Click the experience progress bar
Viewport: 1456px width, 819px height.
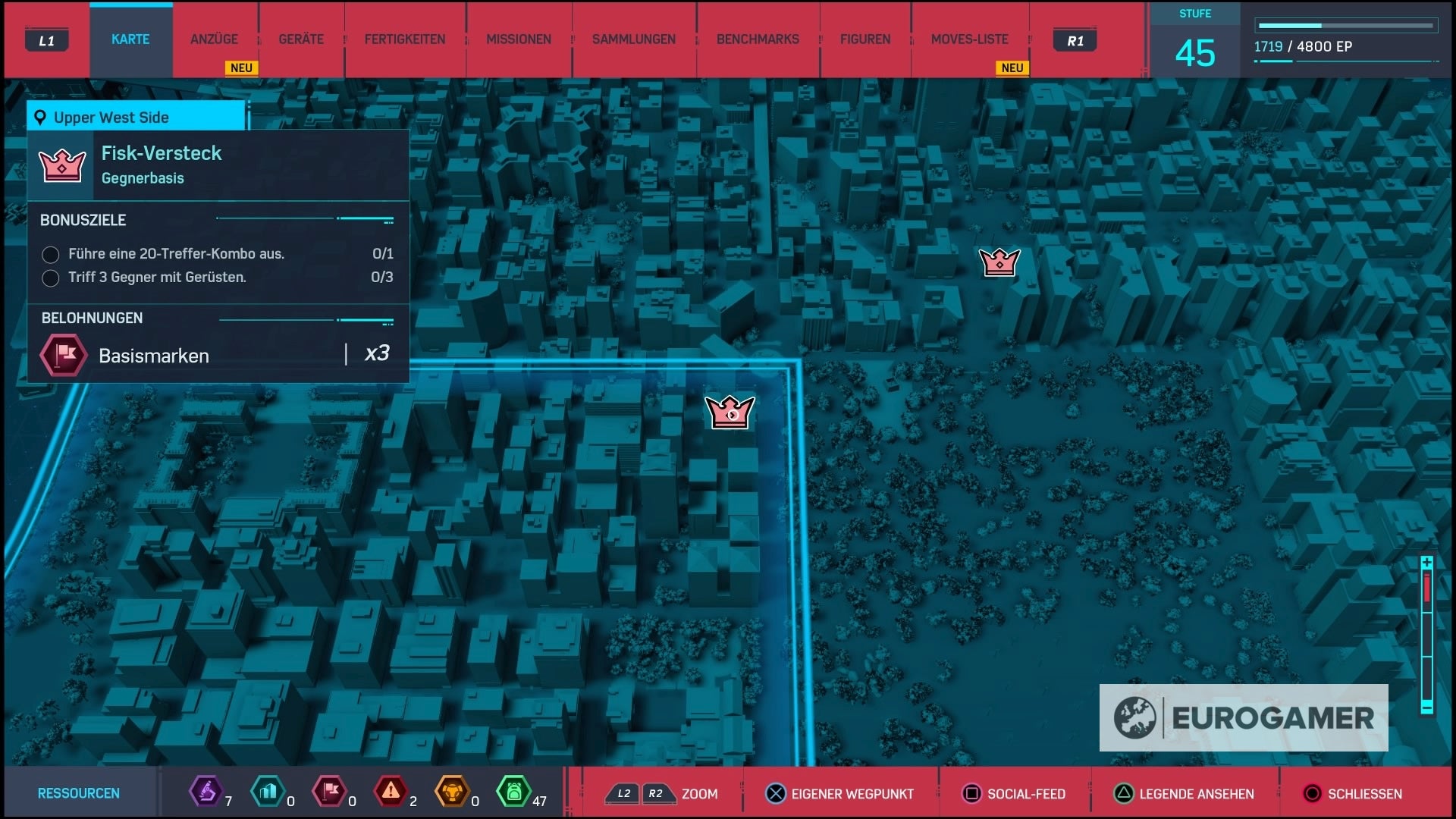[1346, 26]
